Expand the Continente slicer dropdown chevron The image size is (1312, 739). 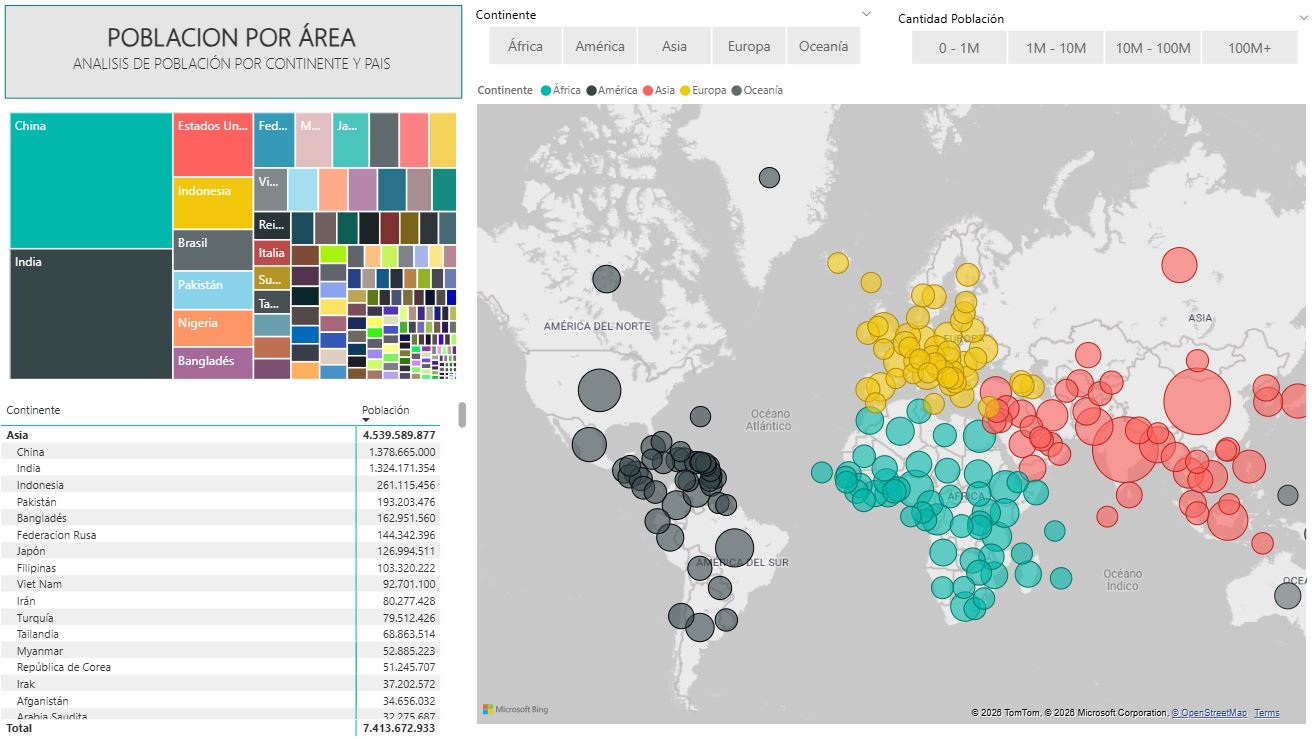867,14
